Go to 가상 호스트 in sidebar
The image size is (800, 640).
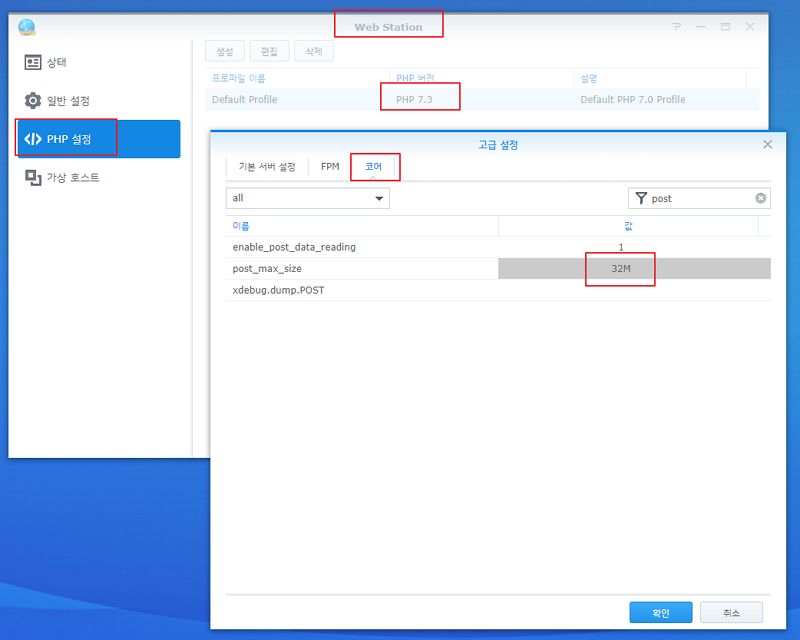pyautogui.click(x=73, y=178)
